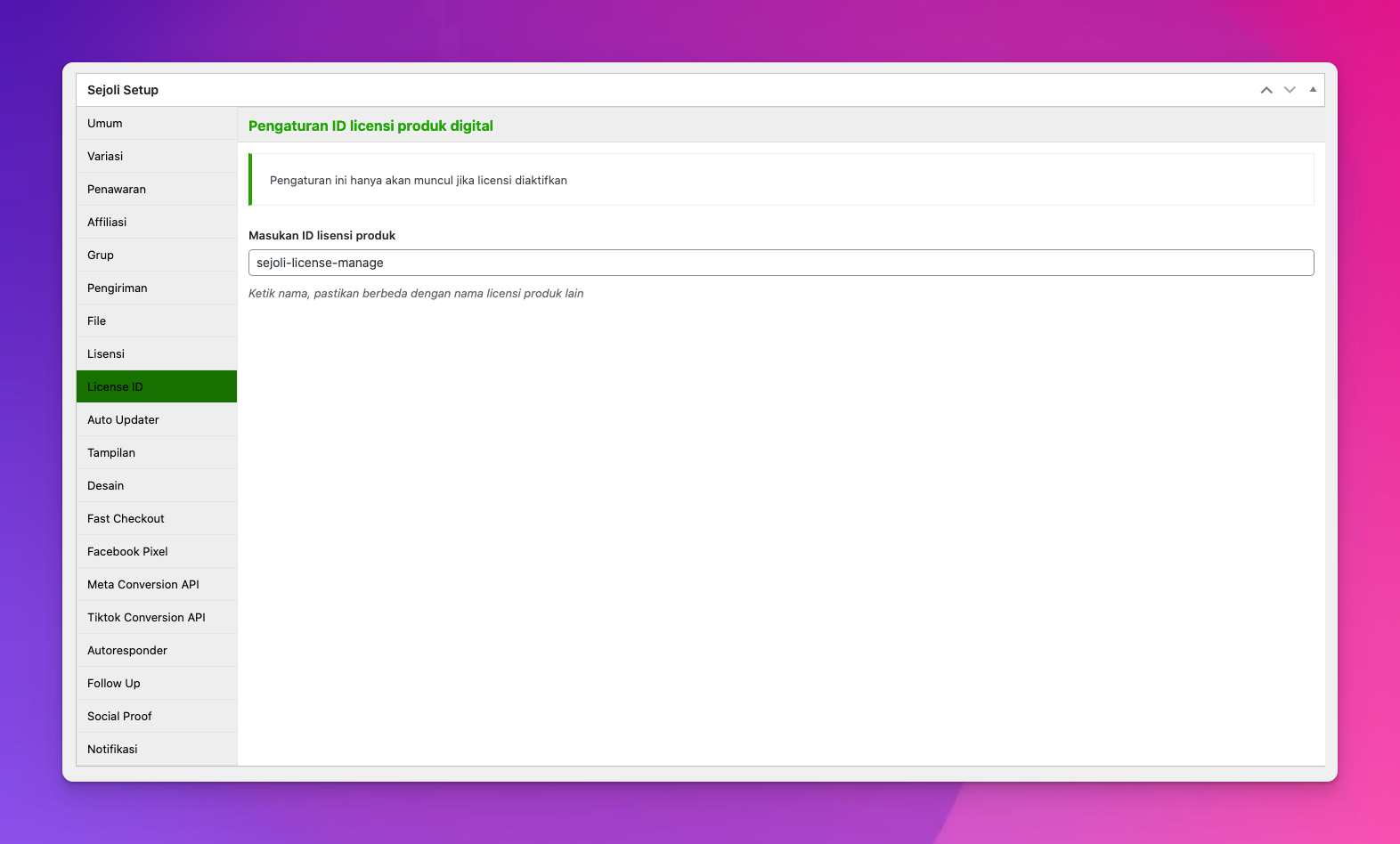Switch to the Variasi tab
Viewport: 1400px width, 844px height.
click(105, 157)
